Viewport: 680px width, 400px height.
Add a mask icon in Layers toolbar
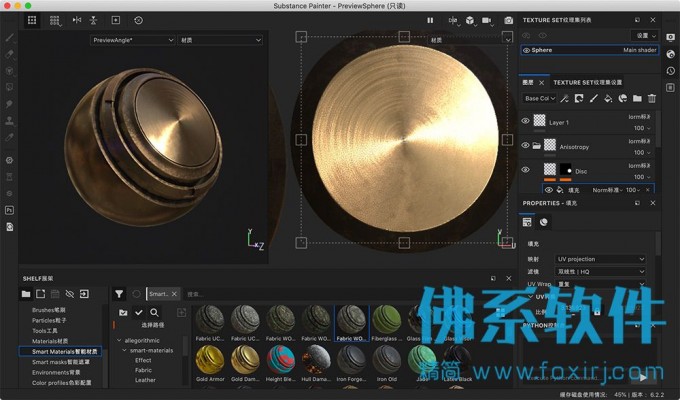coord(579,98)
